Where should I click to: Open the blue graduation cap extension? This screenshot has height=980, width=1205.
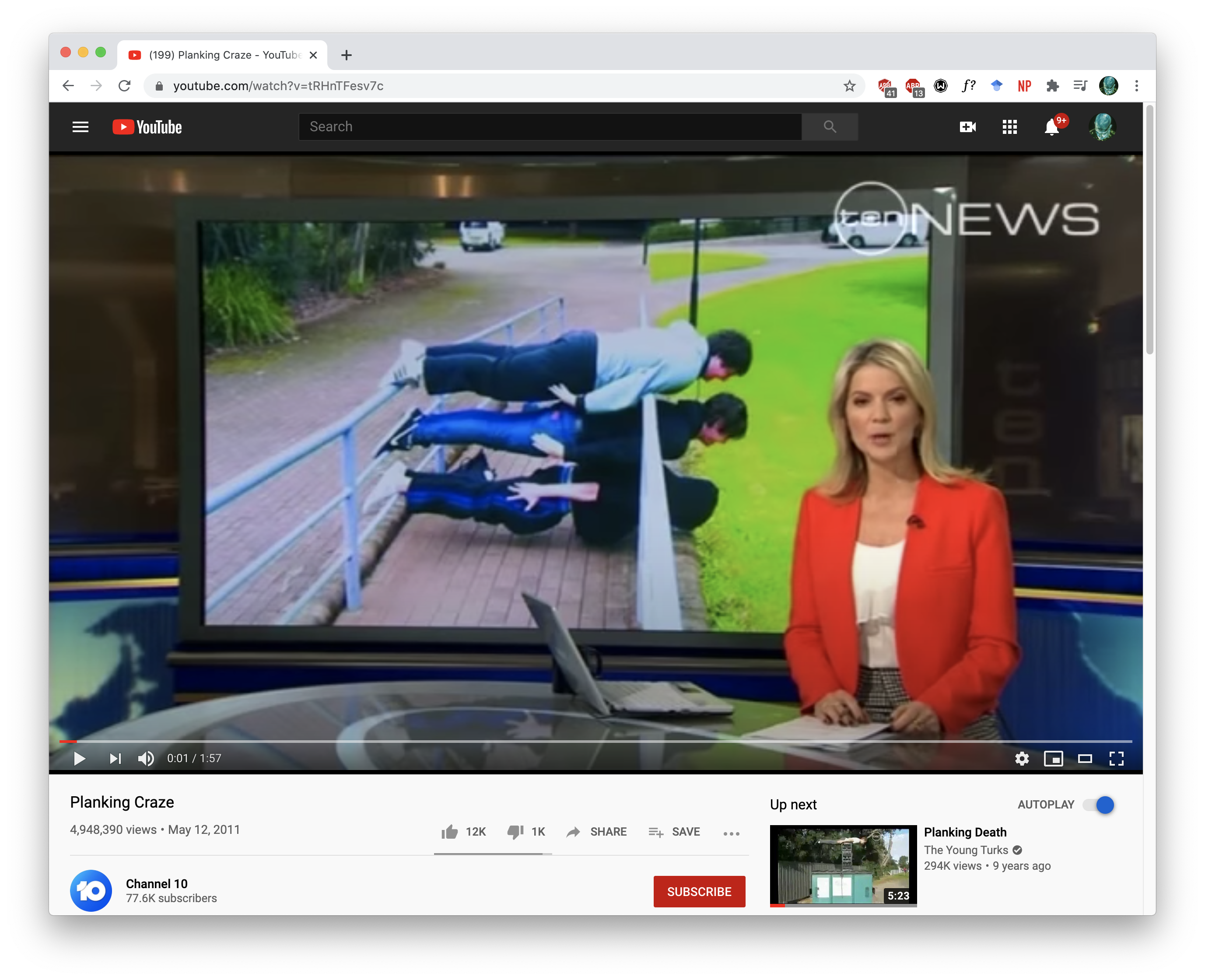[997, 86]
